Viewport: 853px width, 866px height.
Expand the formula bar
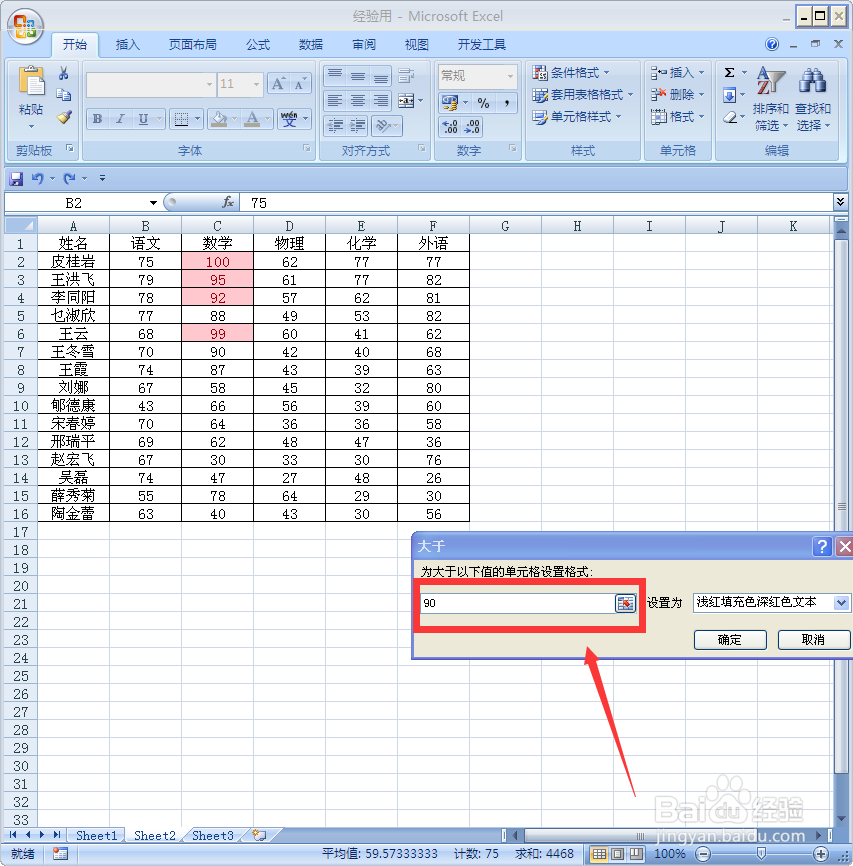(840, 202)
